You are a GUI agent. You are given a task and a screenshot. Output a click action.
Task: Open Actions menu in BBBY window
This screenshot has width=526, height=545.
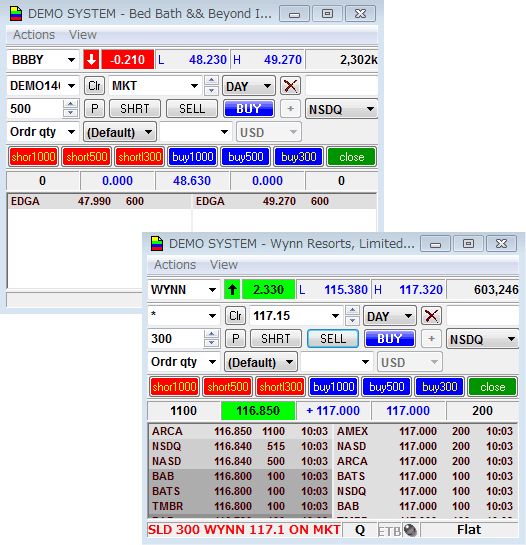34,35
